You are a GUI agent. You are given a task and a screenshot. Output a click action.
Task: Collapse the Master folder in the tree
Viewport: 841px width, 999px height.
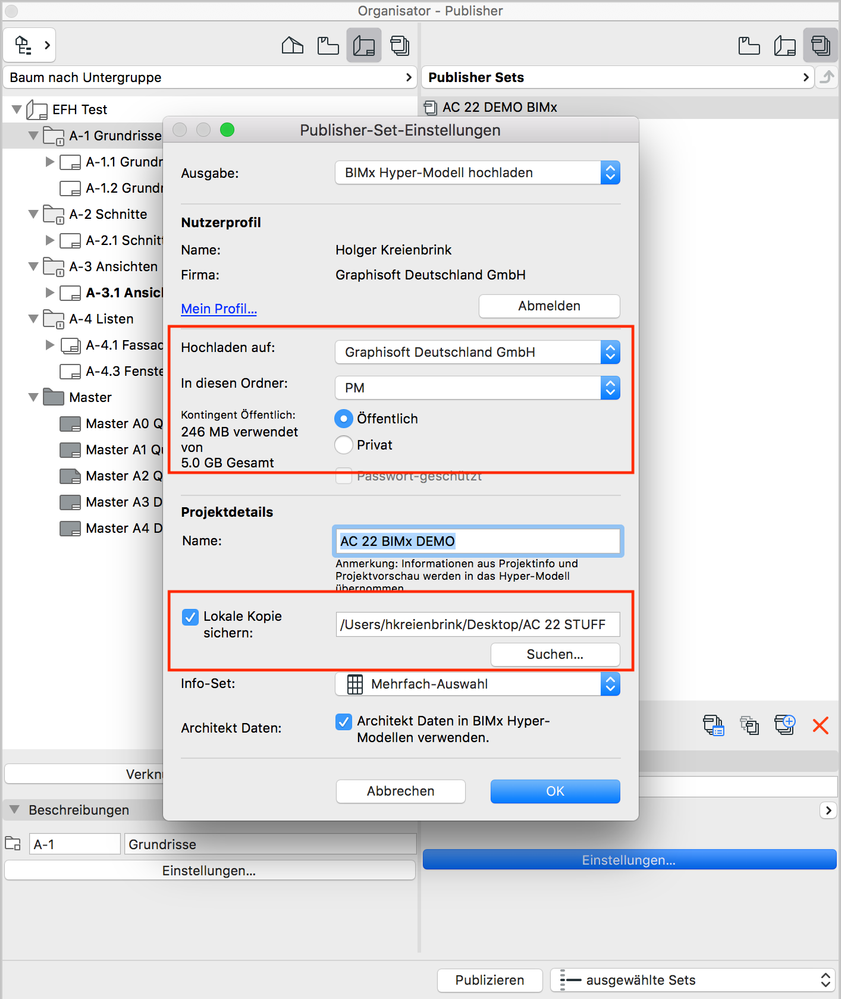(33, 397)
